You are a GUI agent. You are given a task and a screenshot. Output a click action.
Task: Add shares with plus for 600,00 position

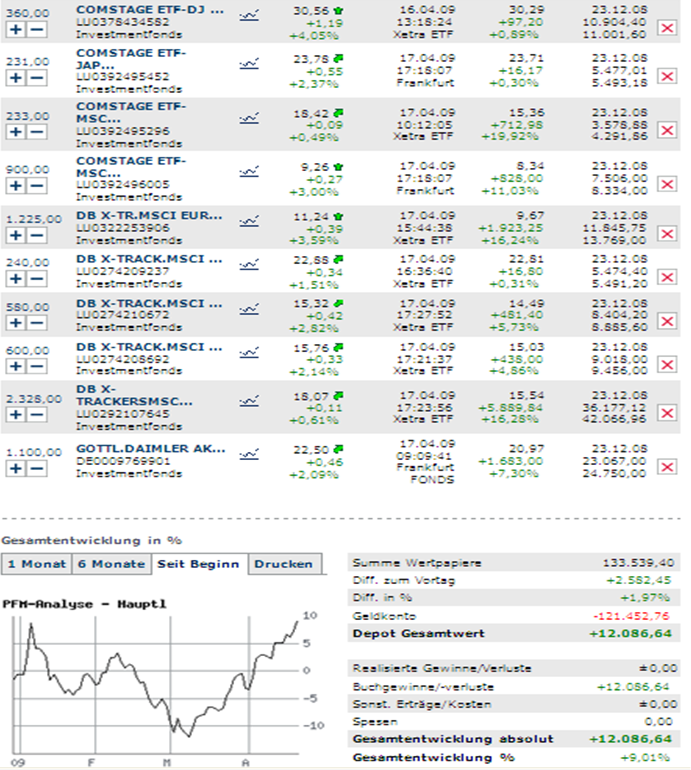pos(16,366)
